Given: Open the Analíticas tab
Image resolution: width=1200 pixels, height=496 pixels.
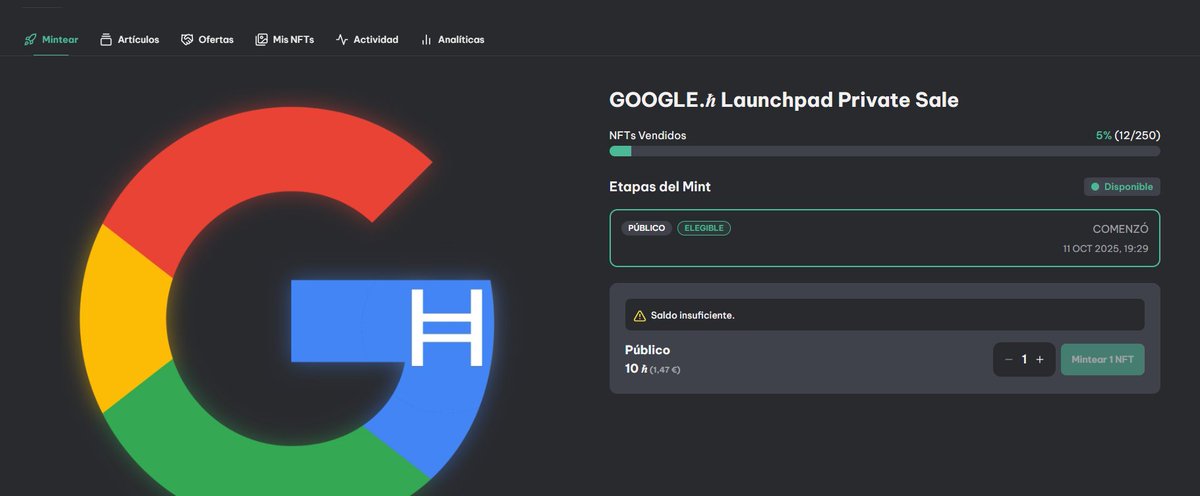Looking at the screenshot, I should click(x=452, y=39).
